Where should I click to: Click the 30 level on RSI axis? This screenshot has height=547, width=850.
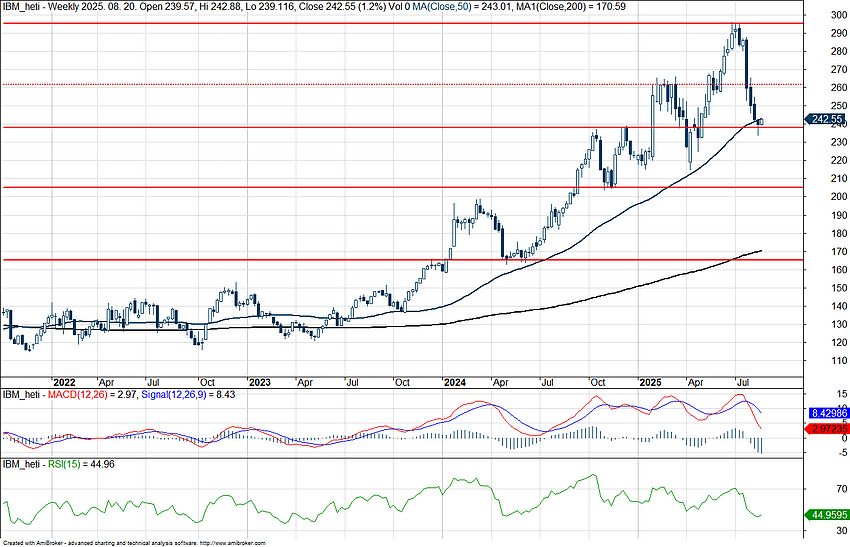pos(841,530)
